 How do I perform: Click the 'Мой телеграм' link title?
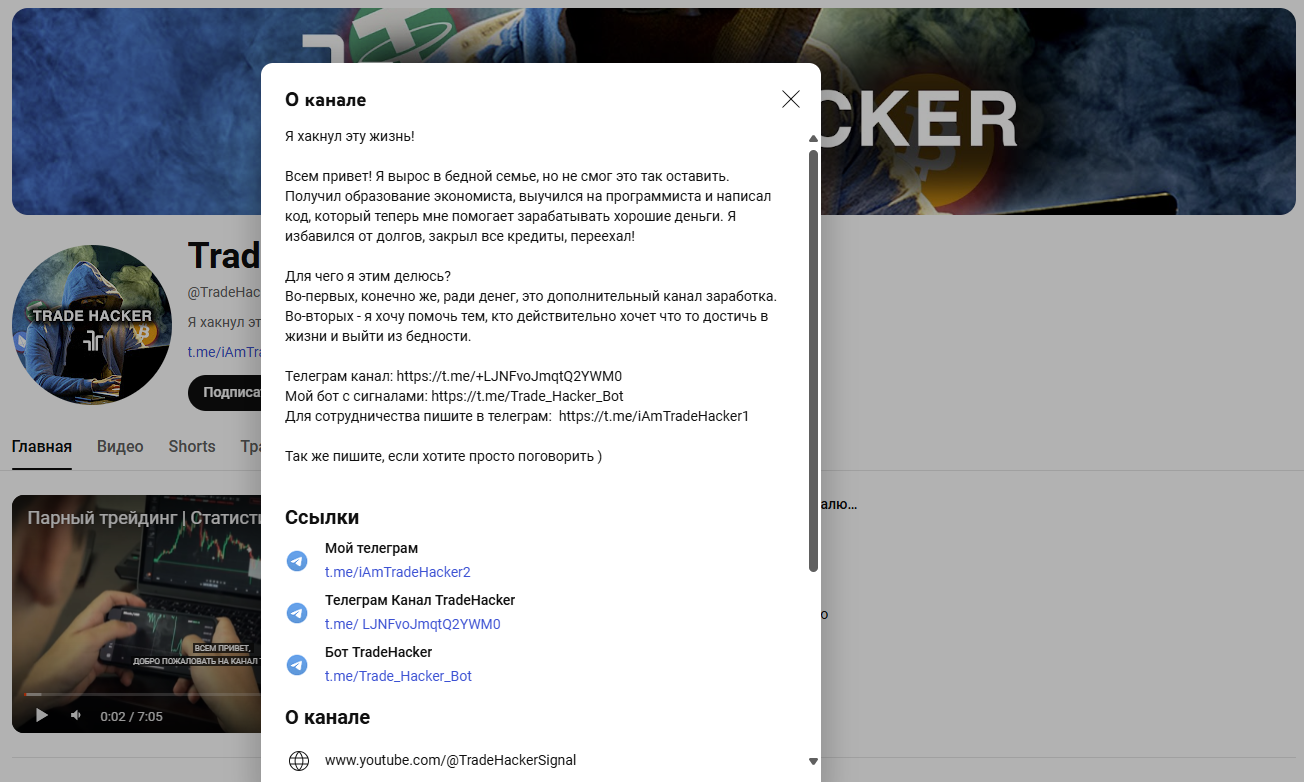(371, 548)
